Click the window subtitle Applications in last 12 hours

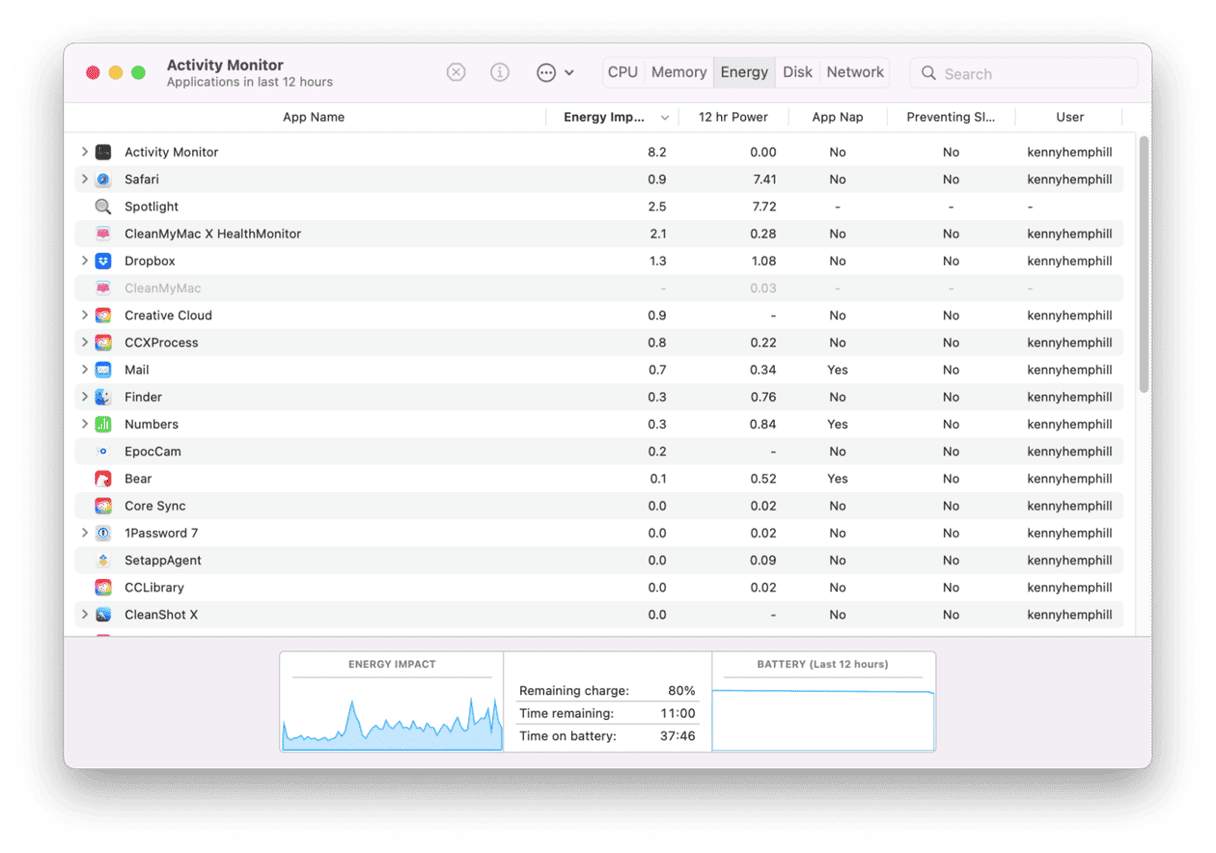(x=250, y=82)
